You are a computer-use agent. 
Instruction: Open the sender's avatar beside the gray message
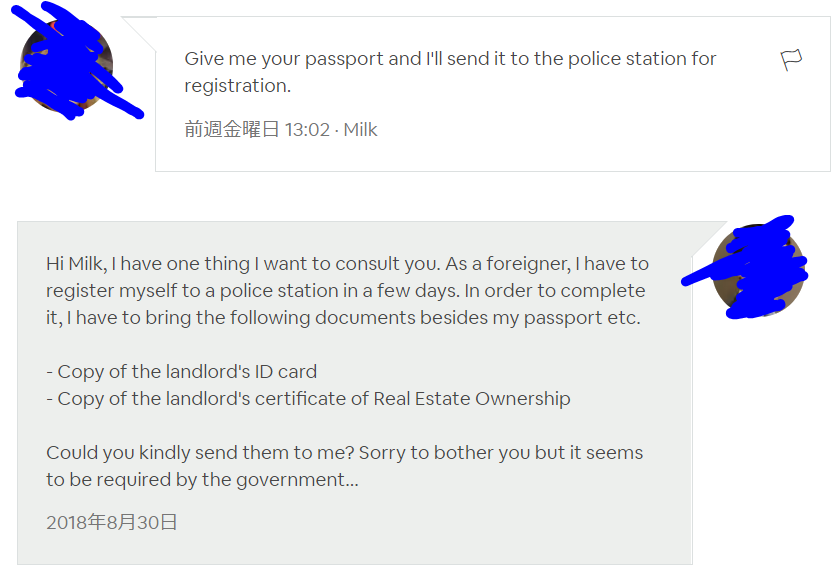tap(758, 270)
